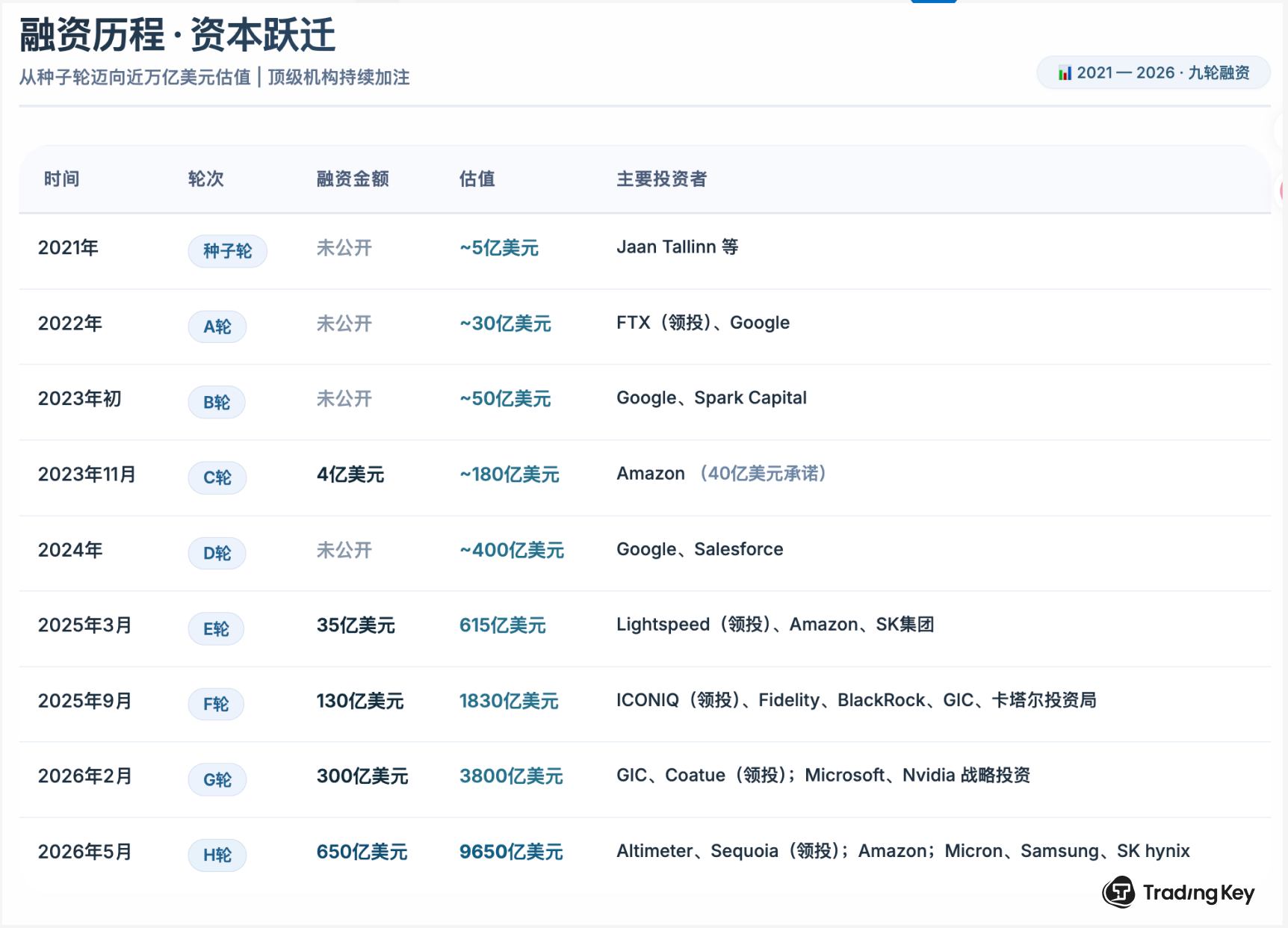Click the 主要投资者 column header
Screen dimensions: 1288x928
(661, 179)
